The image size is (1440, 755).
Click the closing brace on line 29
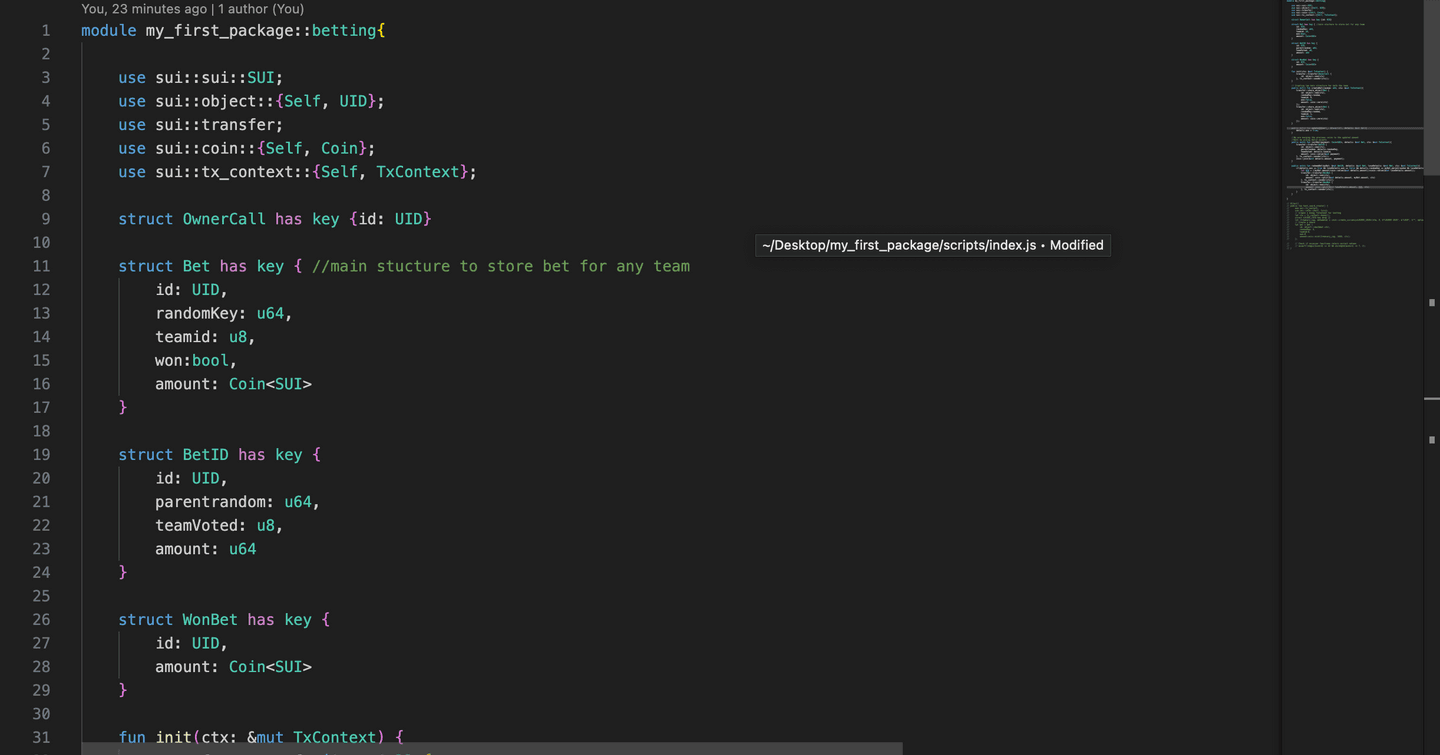tap(123, 690)
